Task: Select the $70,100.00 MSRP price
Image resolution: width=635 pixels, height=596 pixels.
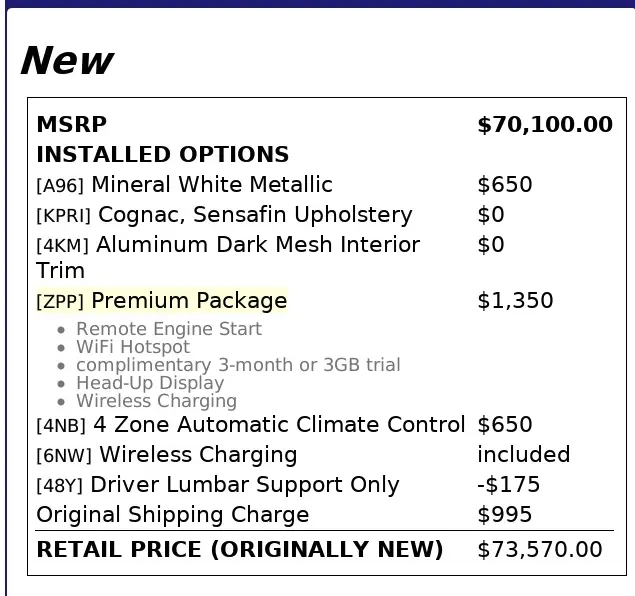Action: pyautogui.click(x=544, y=125)
